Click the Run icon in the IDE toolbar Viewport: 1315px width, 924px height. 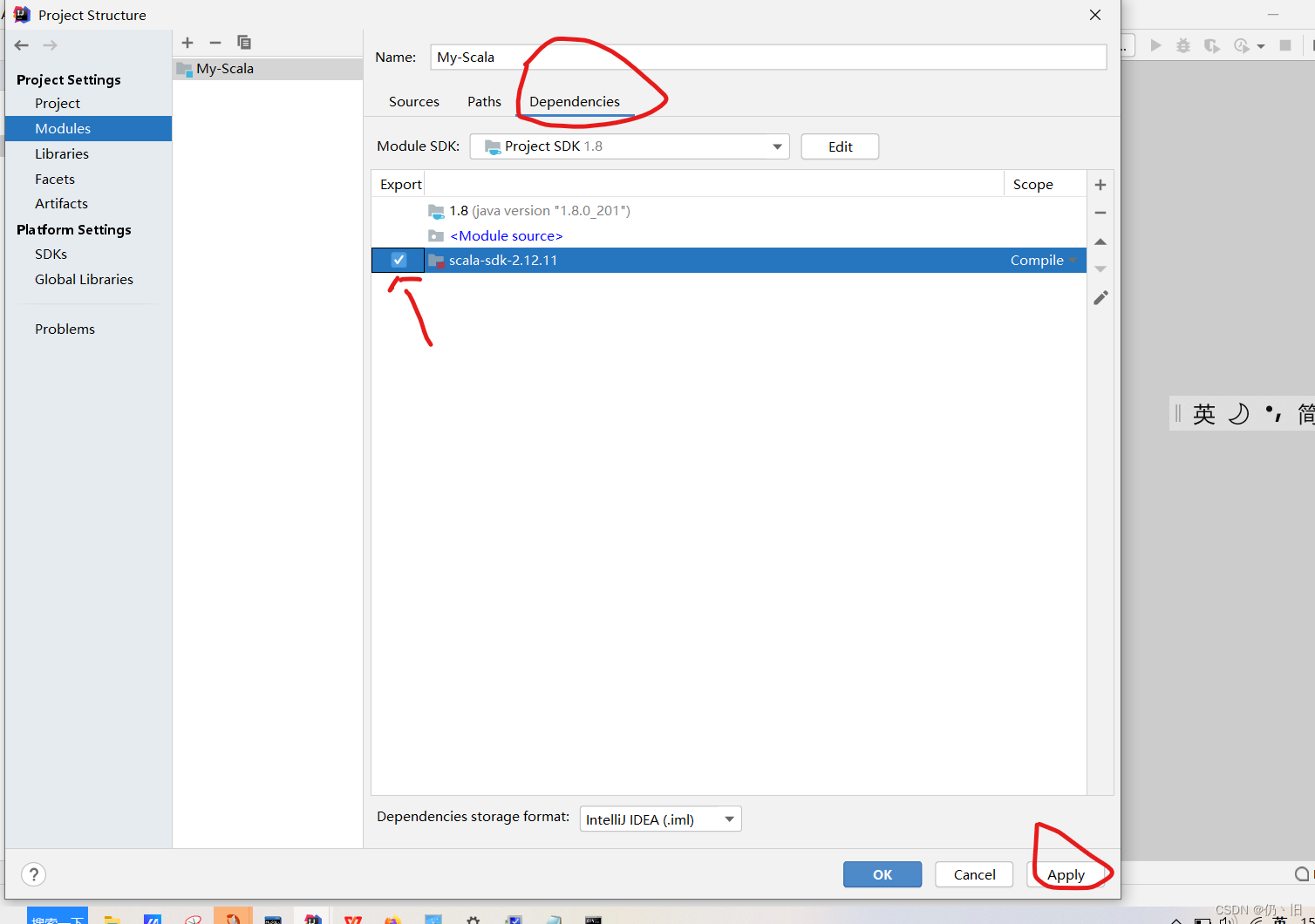1155,45
